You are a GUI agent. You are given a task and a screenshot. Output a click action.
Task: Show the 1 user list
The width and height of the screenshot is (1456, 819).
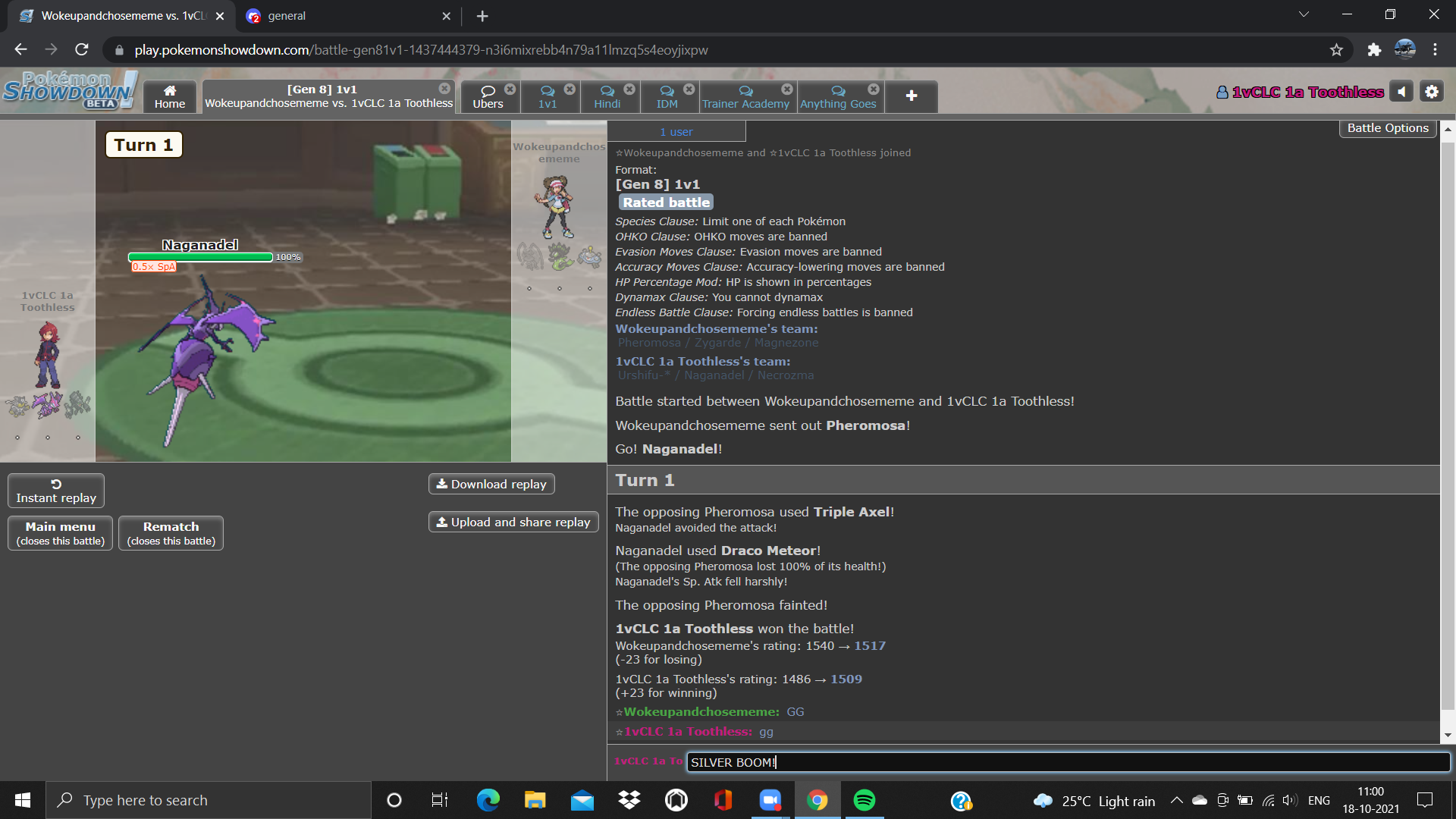click(676, 131)
